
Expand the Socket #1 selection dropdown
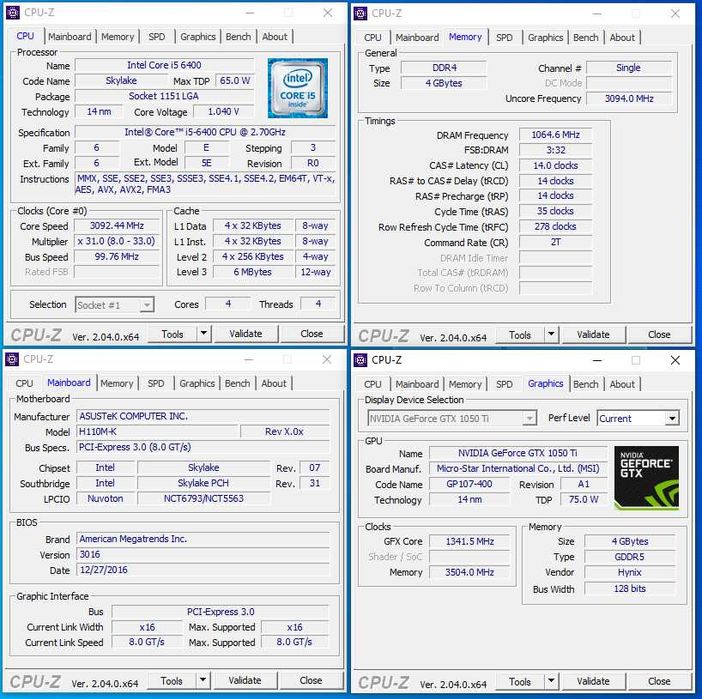pos(146,305)
